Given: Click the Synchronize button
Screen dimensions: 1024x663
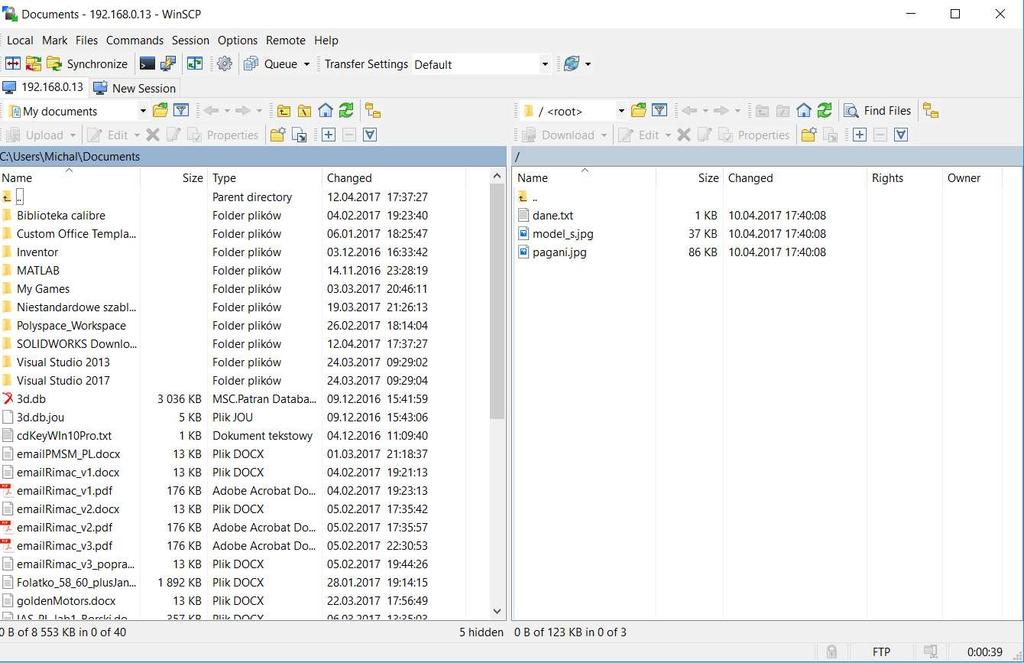Looking at the screenshot, I should pos(88,63).
